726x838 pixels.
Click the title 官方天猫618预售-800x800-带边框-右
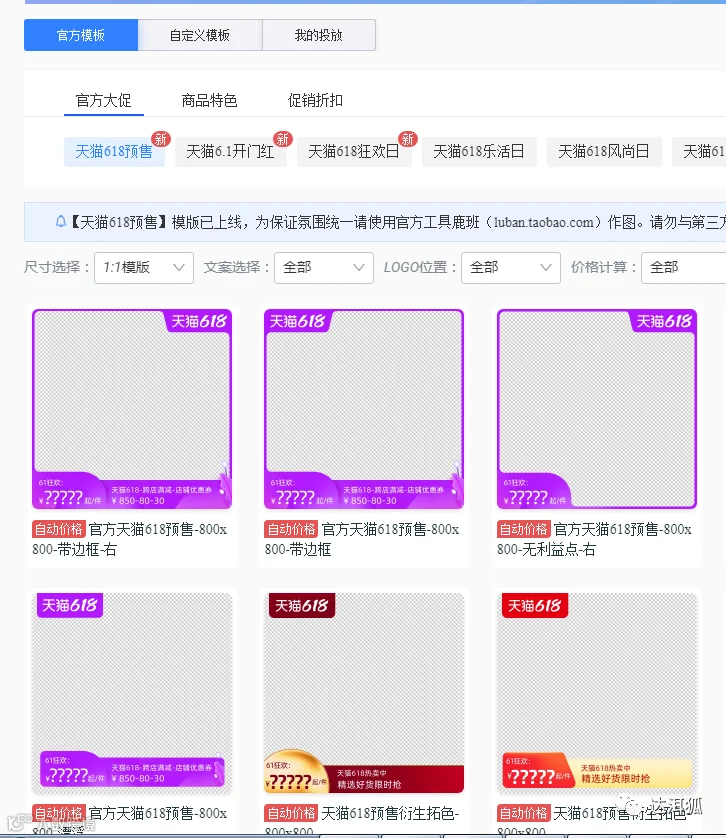pyautogui.click(x=129, y=539)
